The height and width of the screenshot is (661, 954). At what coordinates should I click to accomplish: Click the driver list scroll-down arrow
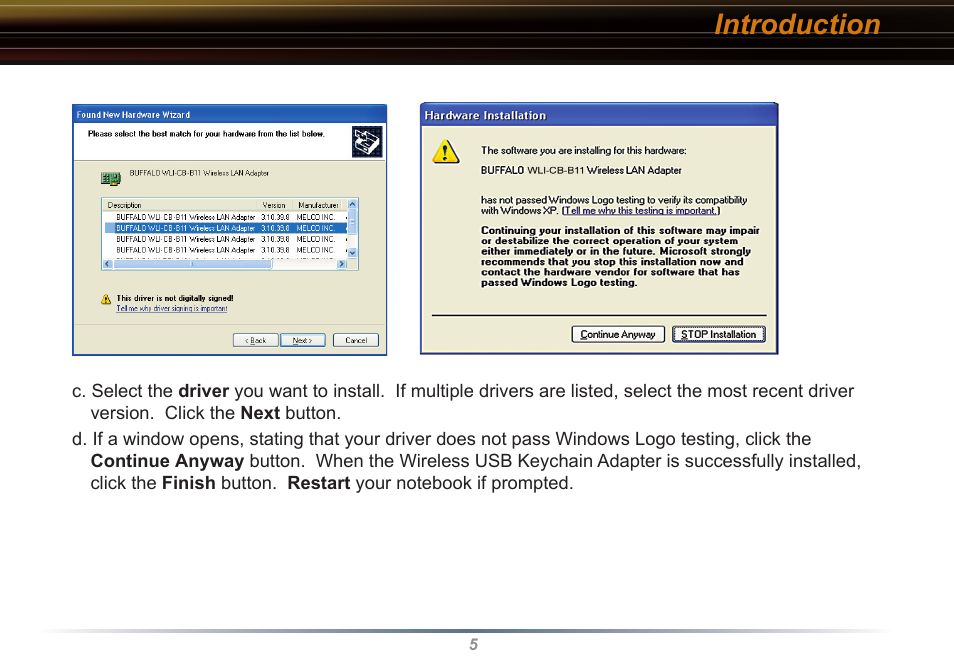[x=352, y=253]
